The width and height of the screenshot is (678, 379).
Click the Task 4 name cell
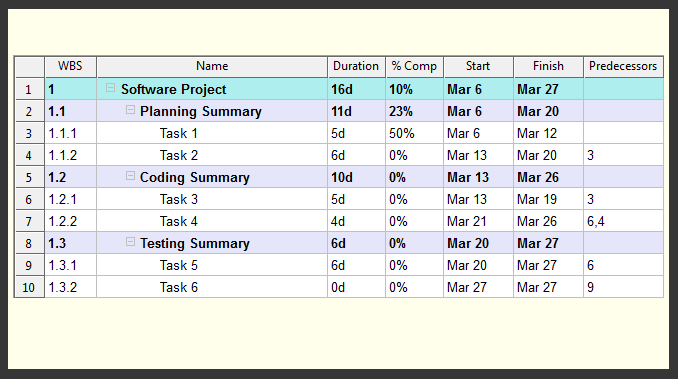[212, 221]
